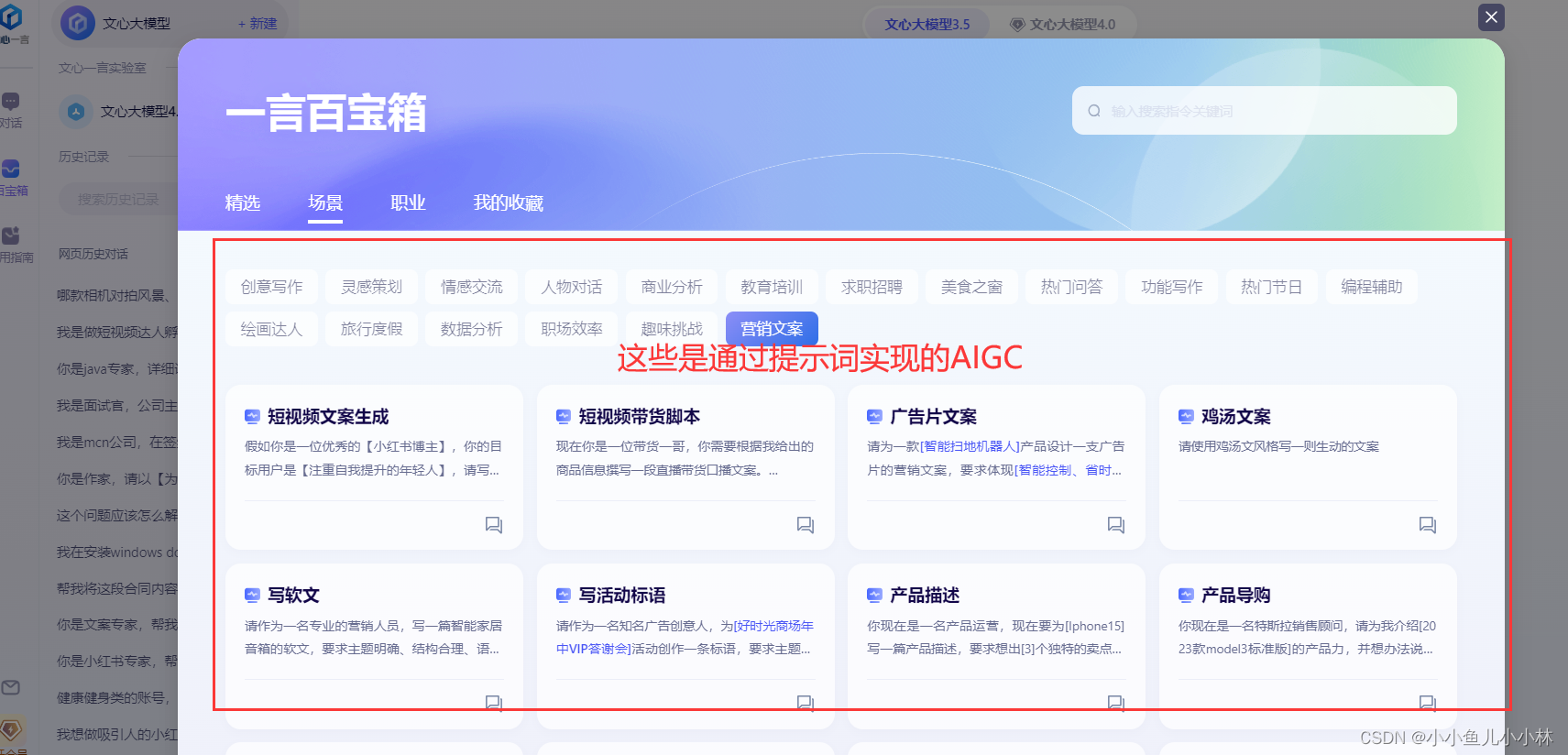This screenshot has height=755, width=1568.
Task: Click the blue icon beside 短视频文案生成 title
Action: tap(252, 417)
